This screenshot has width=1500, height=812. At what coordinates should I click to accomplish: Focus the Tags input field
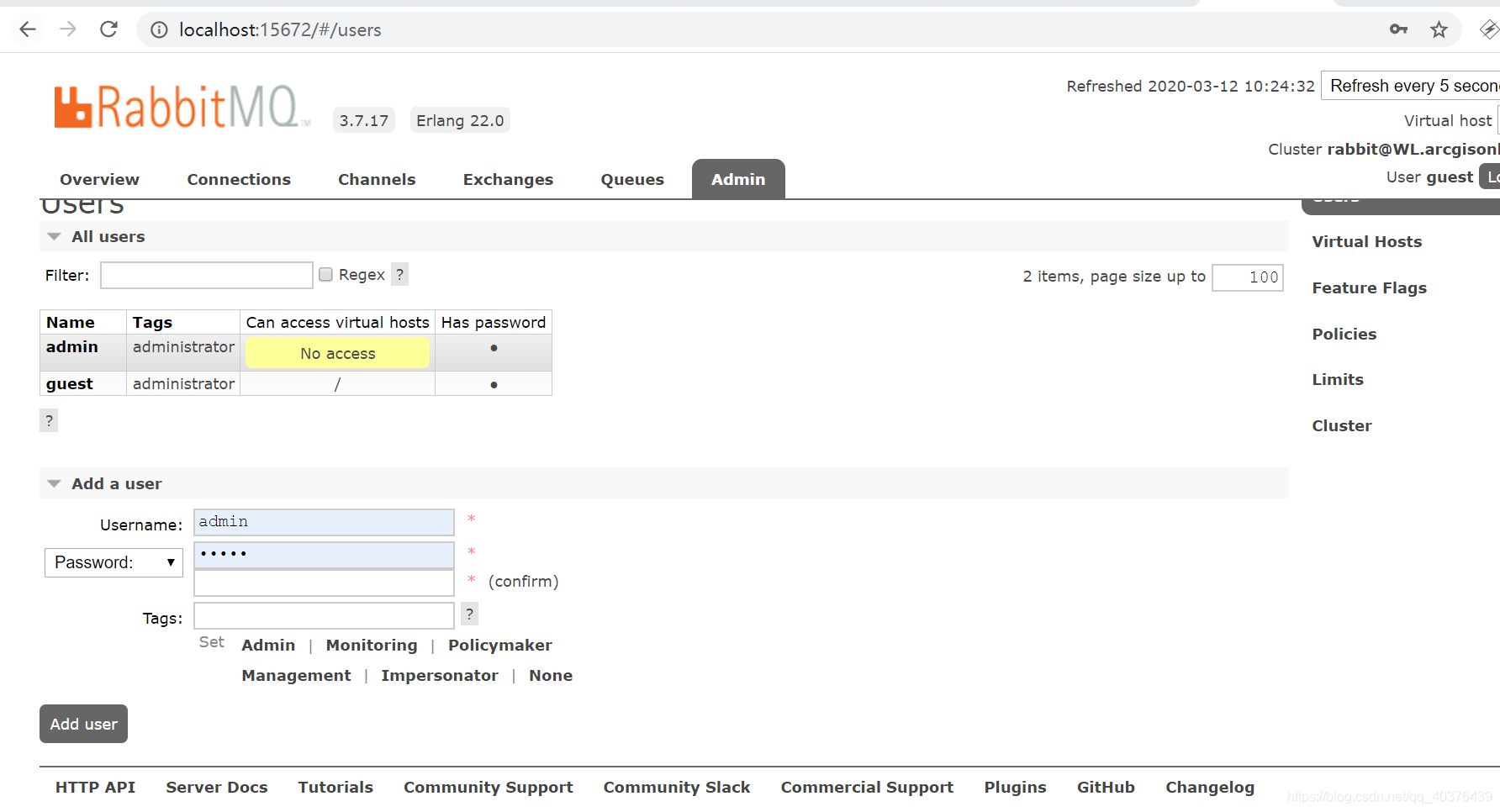coord(324,615)
